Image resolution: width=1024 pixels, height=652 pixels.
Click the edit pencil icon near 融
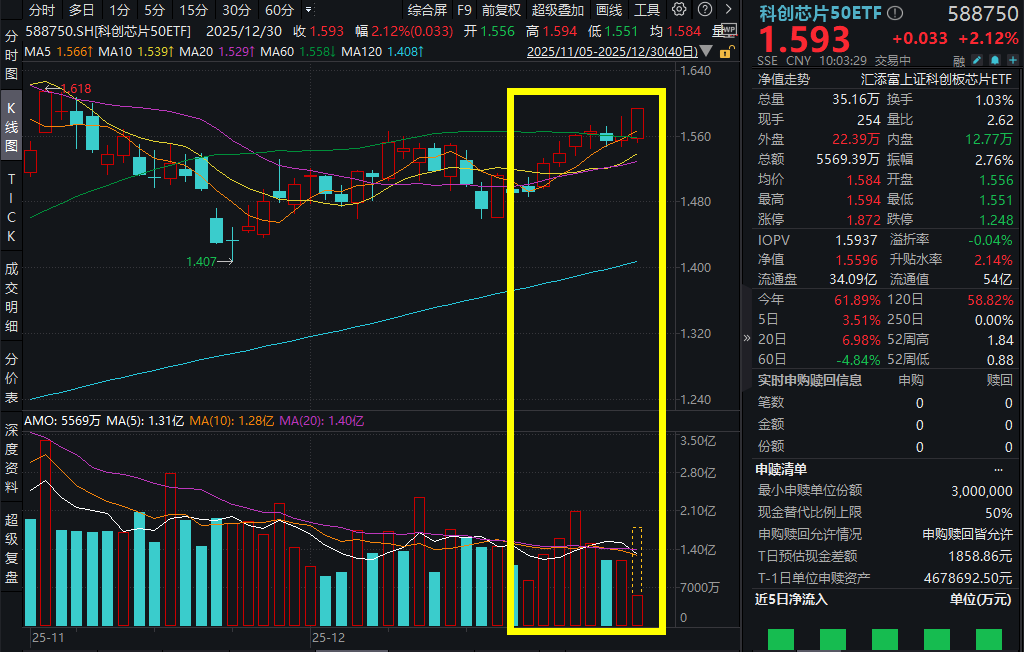(x=977, y=60)
